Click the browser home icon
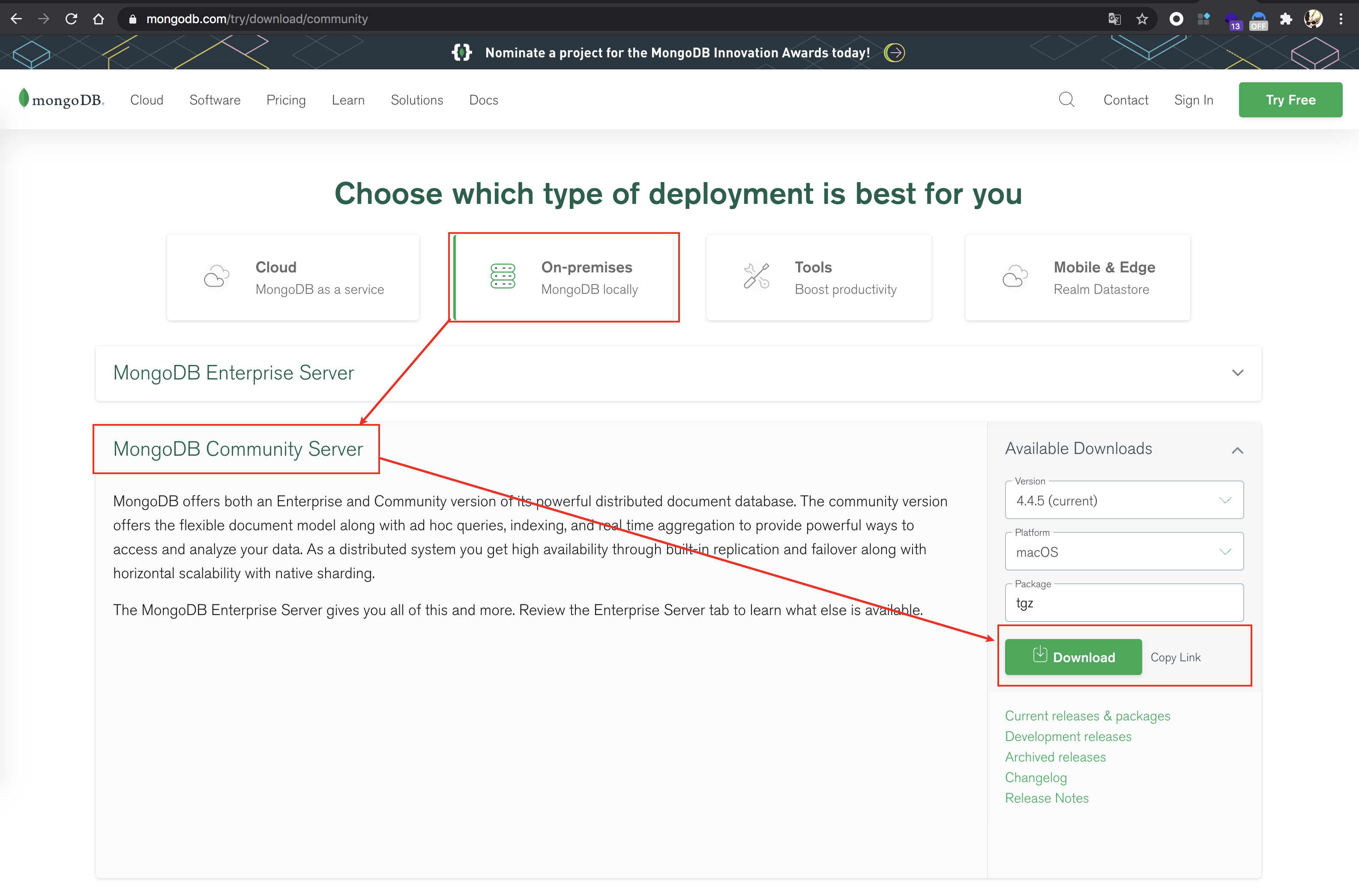Viewport: 1359px width, 896px height. pos(98,19)
